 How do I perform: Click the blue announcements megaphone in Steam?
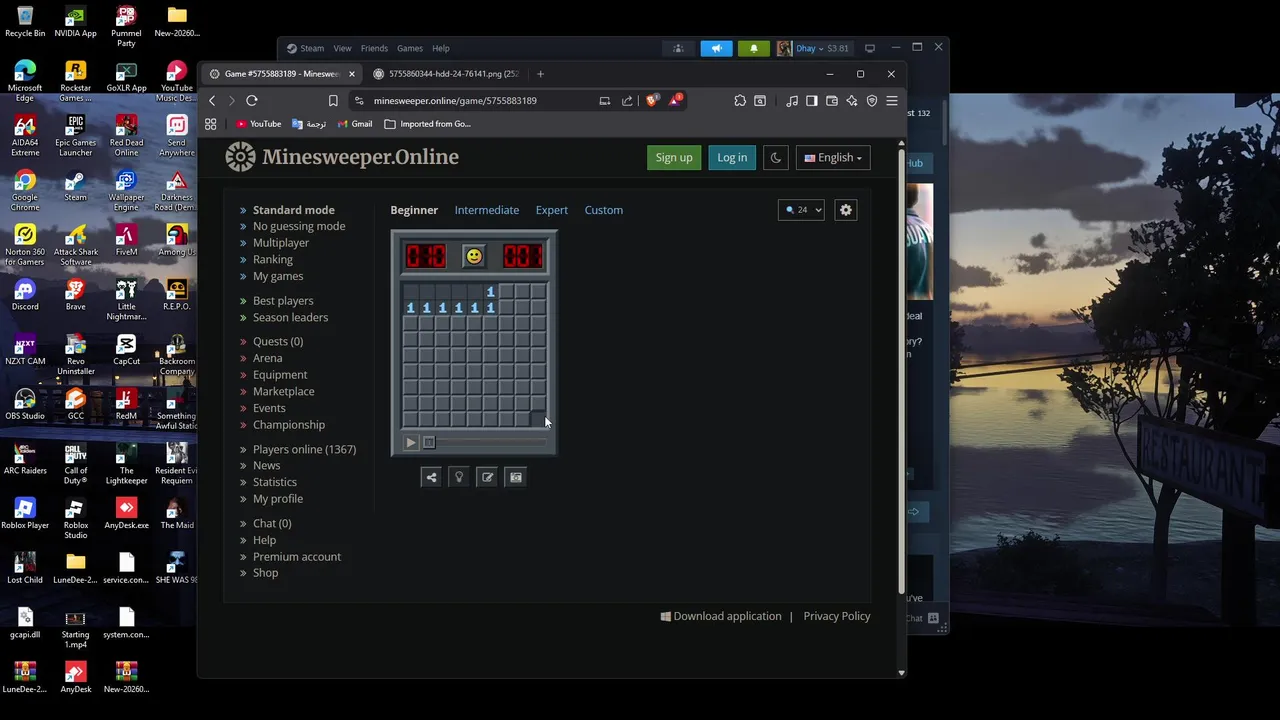pos(716,48)
